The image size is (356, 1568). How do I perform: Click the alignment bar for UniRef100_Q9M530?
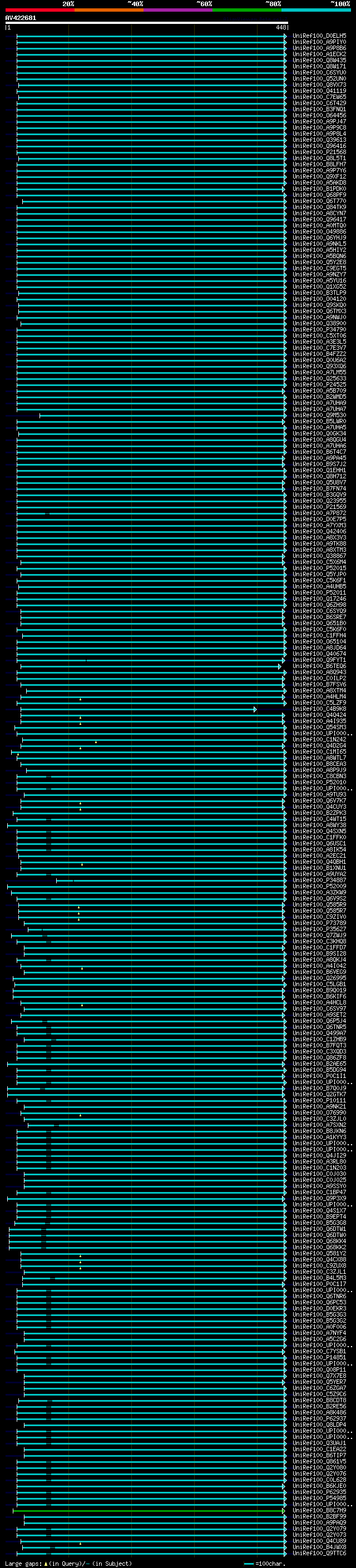[163, 416]
